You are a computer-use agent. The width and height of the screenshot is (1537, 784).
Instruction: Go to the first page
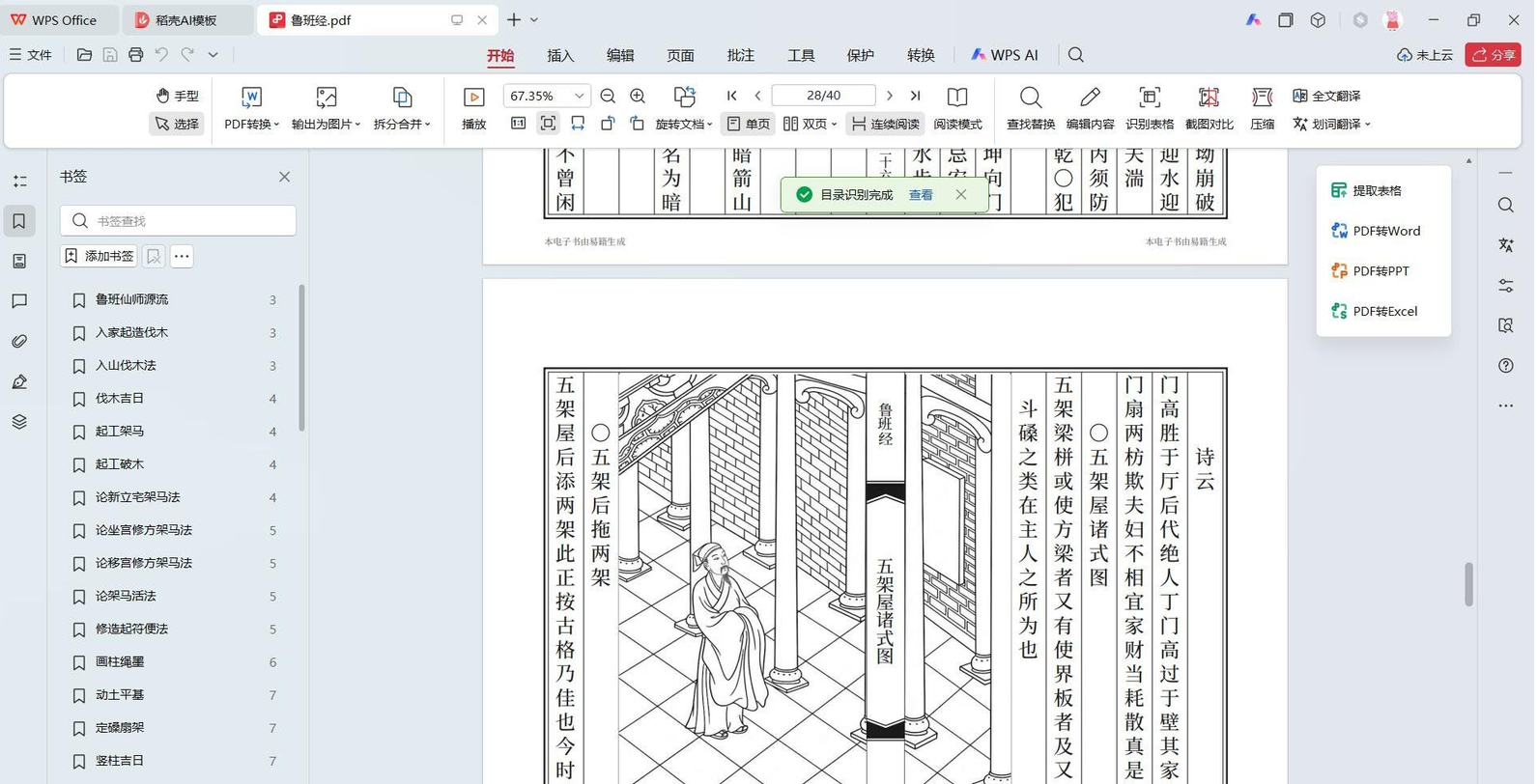(731, 96)
